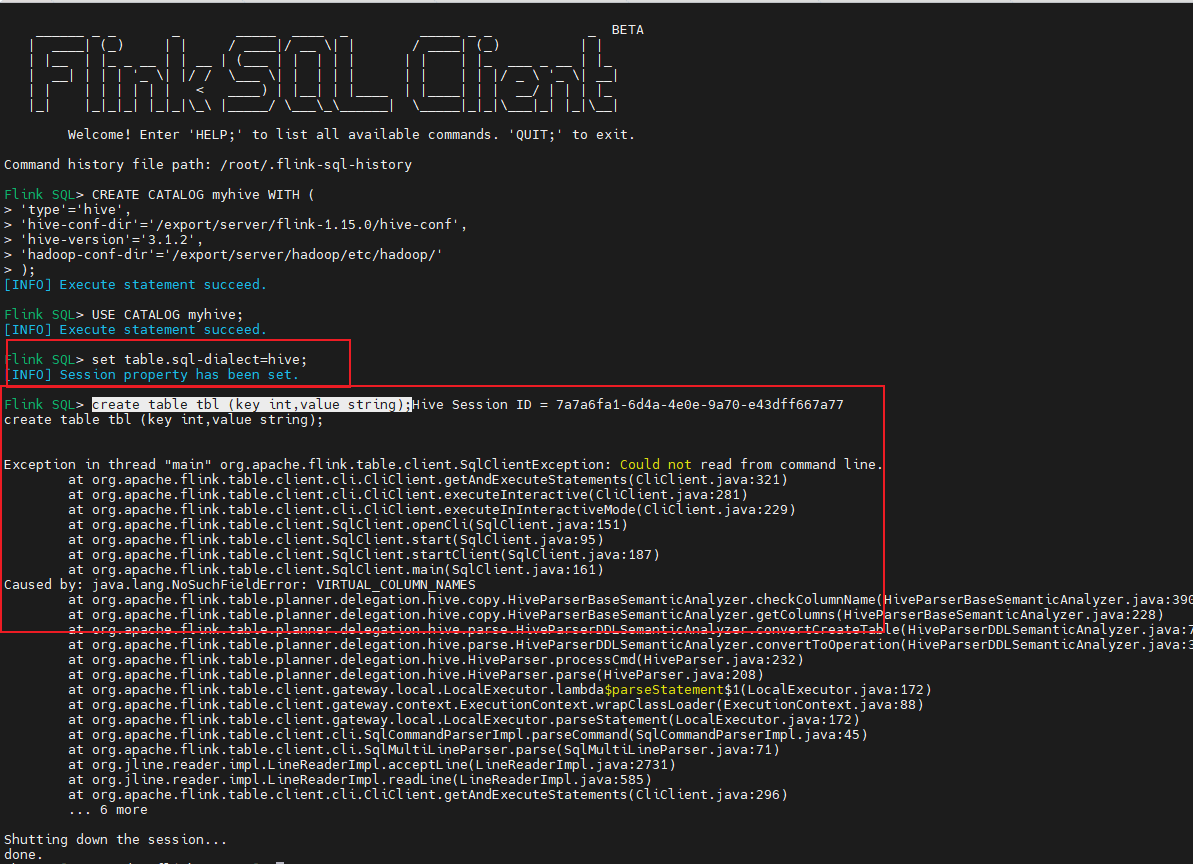This screenshot has height=864, width=1193.
Task: Click the 'USE CATALOG myhive;' command
Action: click(167, 315)
